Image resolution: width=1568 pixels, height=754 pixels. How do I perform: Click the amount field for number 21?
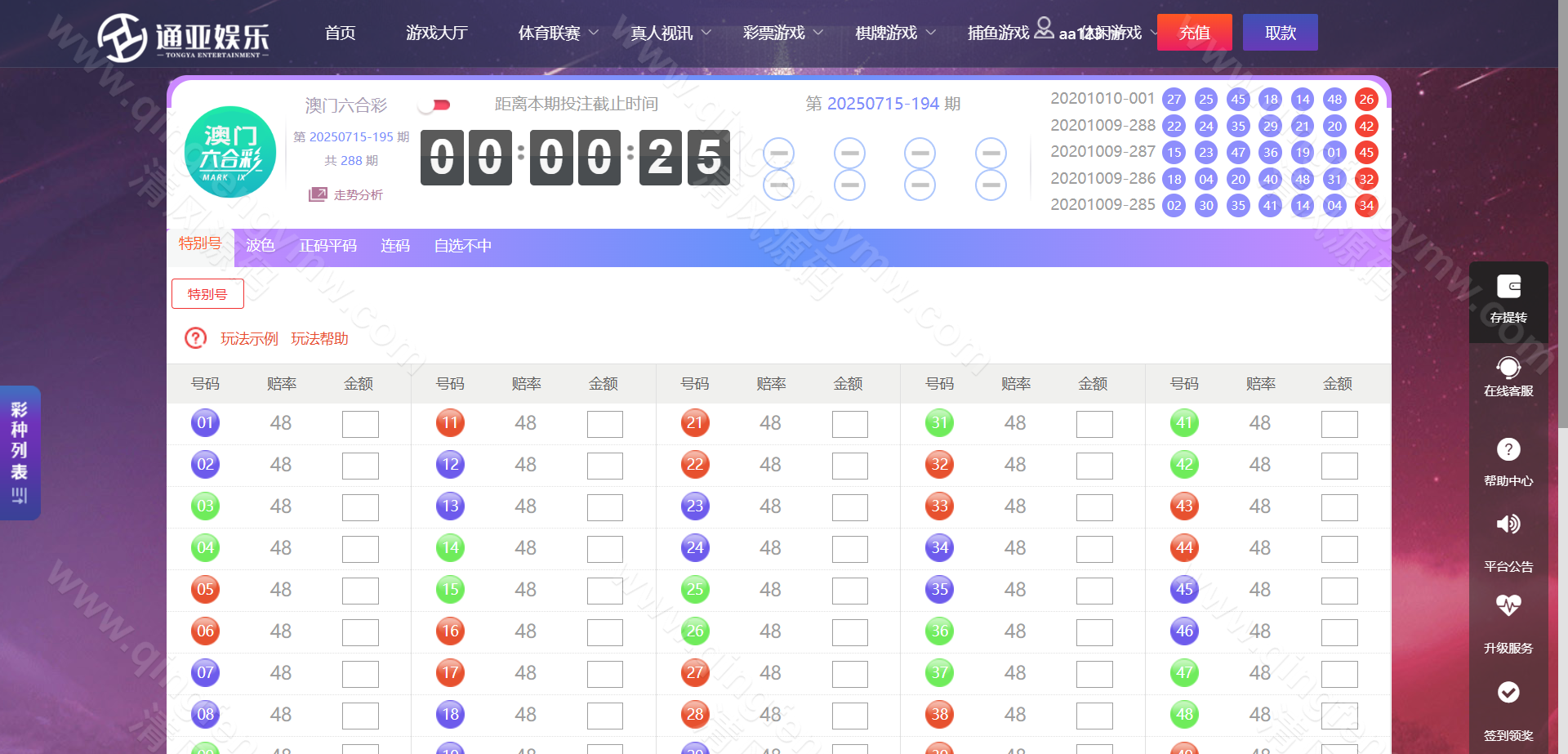[x=849, y=424]
